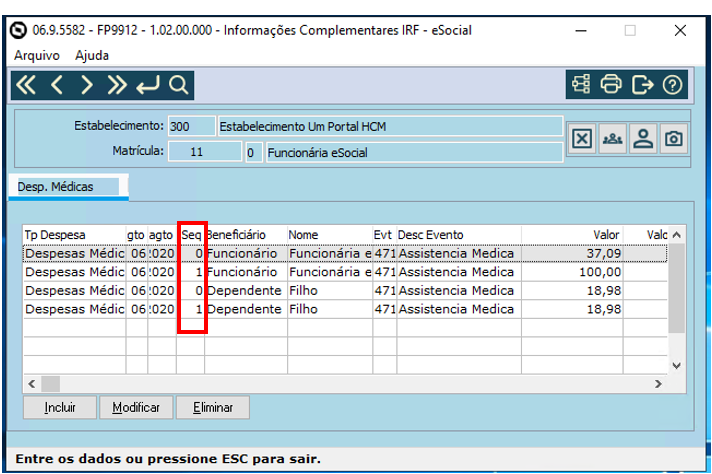Click Filho in the last data row
Screen dimensions: 712x474
pyautogui.click(x=303, y=309)
